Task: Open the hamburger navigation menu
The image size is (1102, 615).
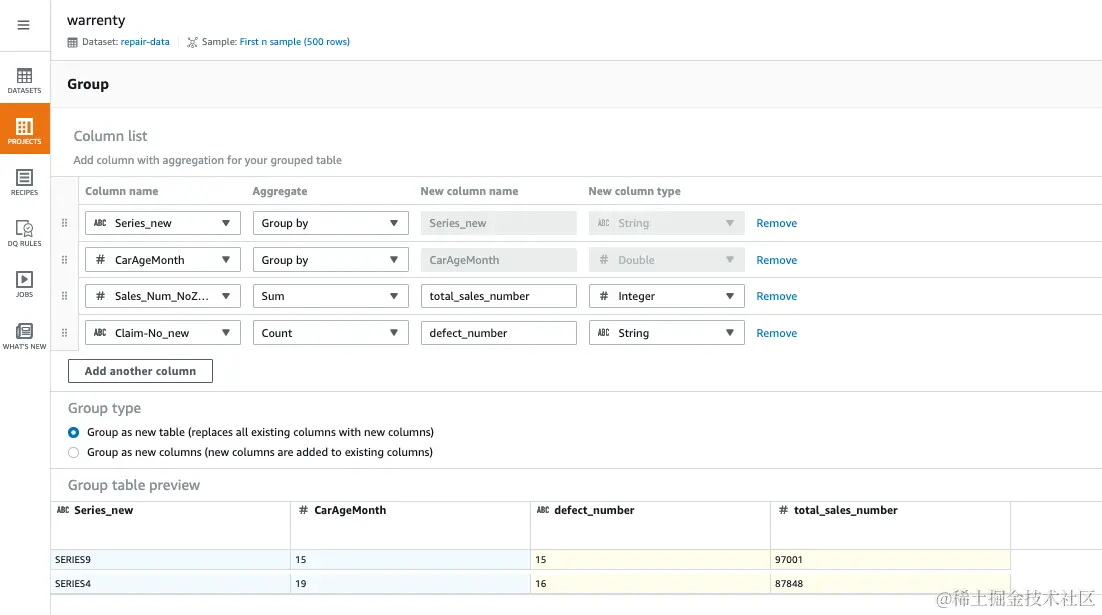Action: pos(24,26)
